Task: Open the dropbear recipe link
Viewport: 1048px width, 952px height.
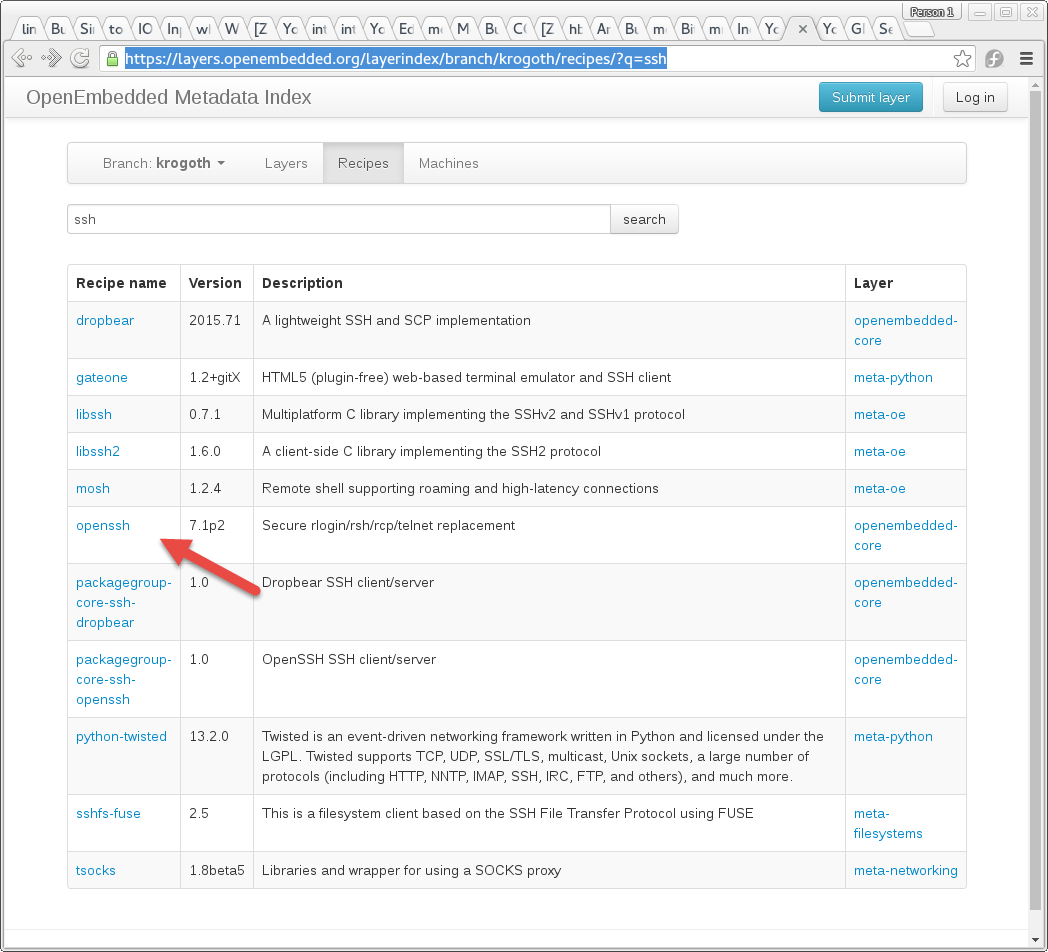Action: point(105,320)
